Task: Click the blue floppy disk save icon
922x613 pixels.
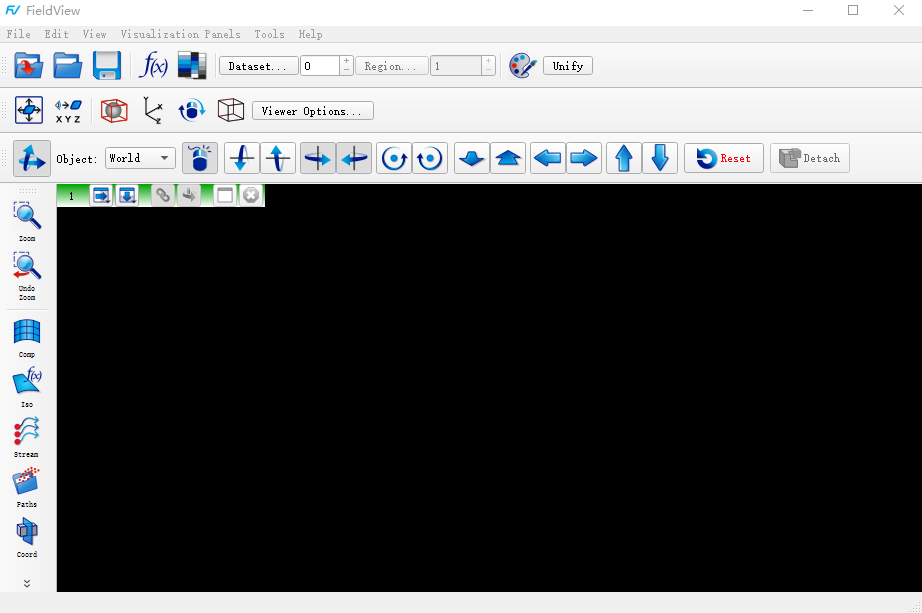Action: click(107, 66)
